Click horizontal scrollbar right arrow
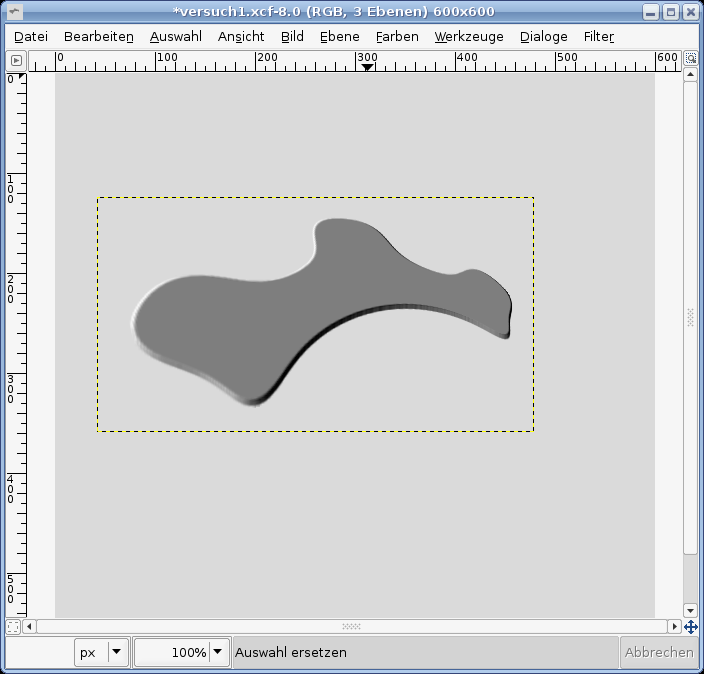704x674 pixels. [674, 626]
